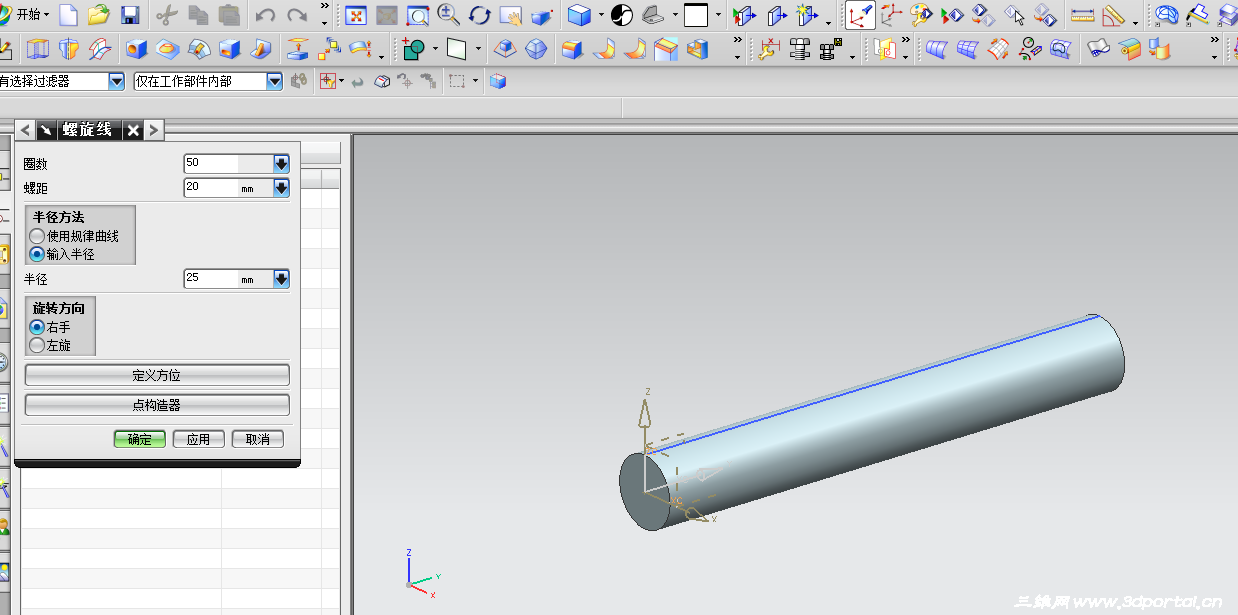Click into the radius value field

[x=211, y=279]
